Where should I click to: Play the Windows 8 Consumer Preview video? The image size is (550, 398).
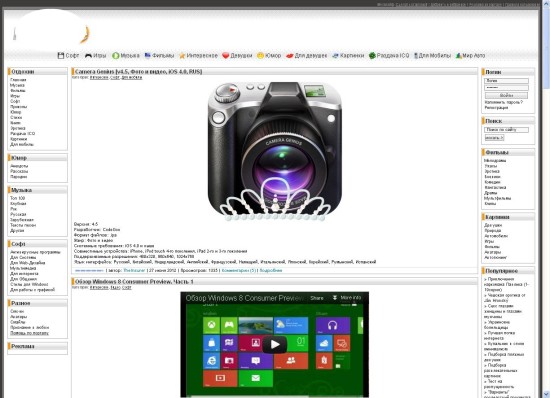coord(275,344)
